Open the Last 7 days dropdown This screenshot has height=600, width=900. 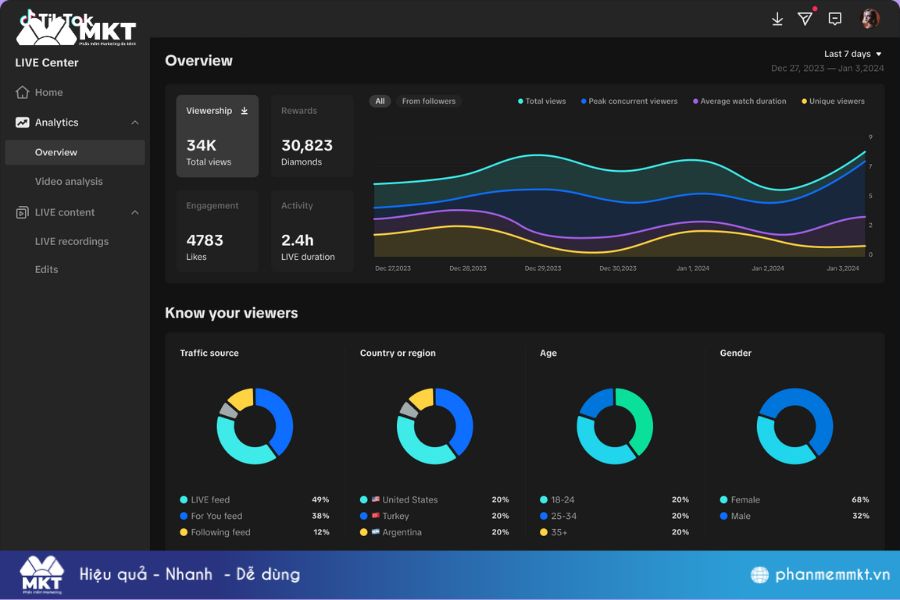(x=852, y=54)
